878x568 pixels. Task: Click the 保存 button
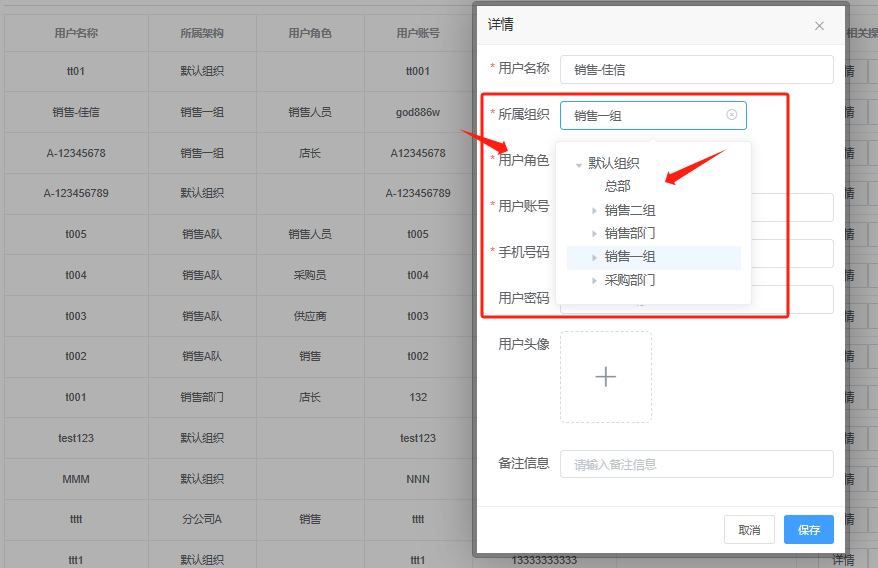point(808,530)
